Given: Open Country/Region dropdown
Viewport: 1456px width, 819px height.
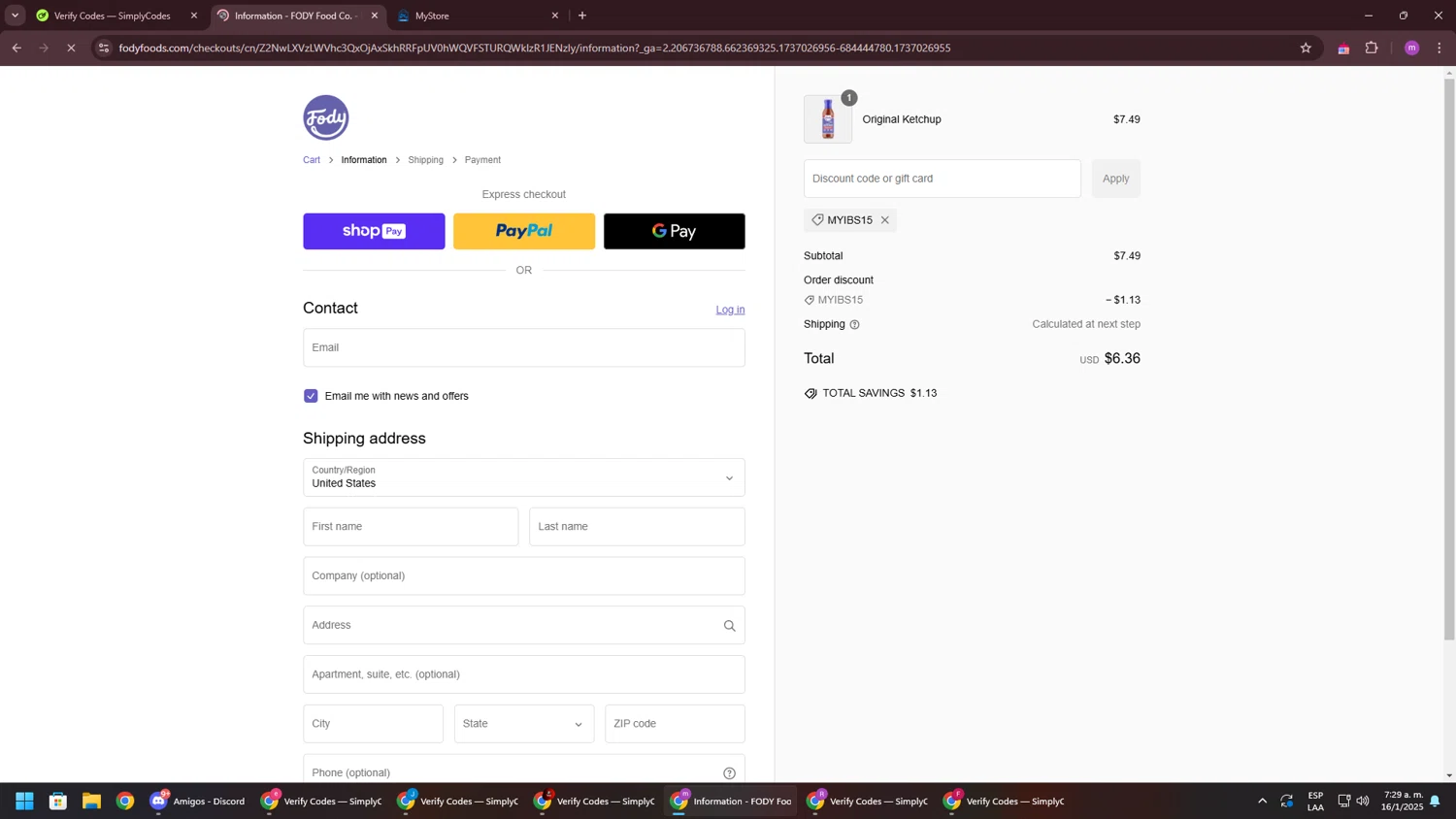Looking at the screenshot, I should (x=524, y=477).
